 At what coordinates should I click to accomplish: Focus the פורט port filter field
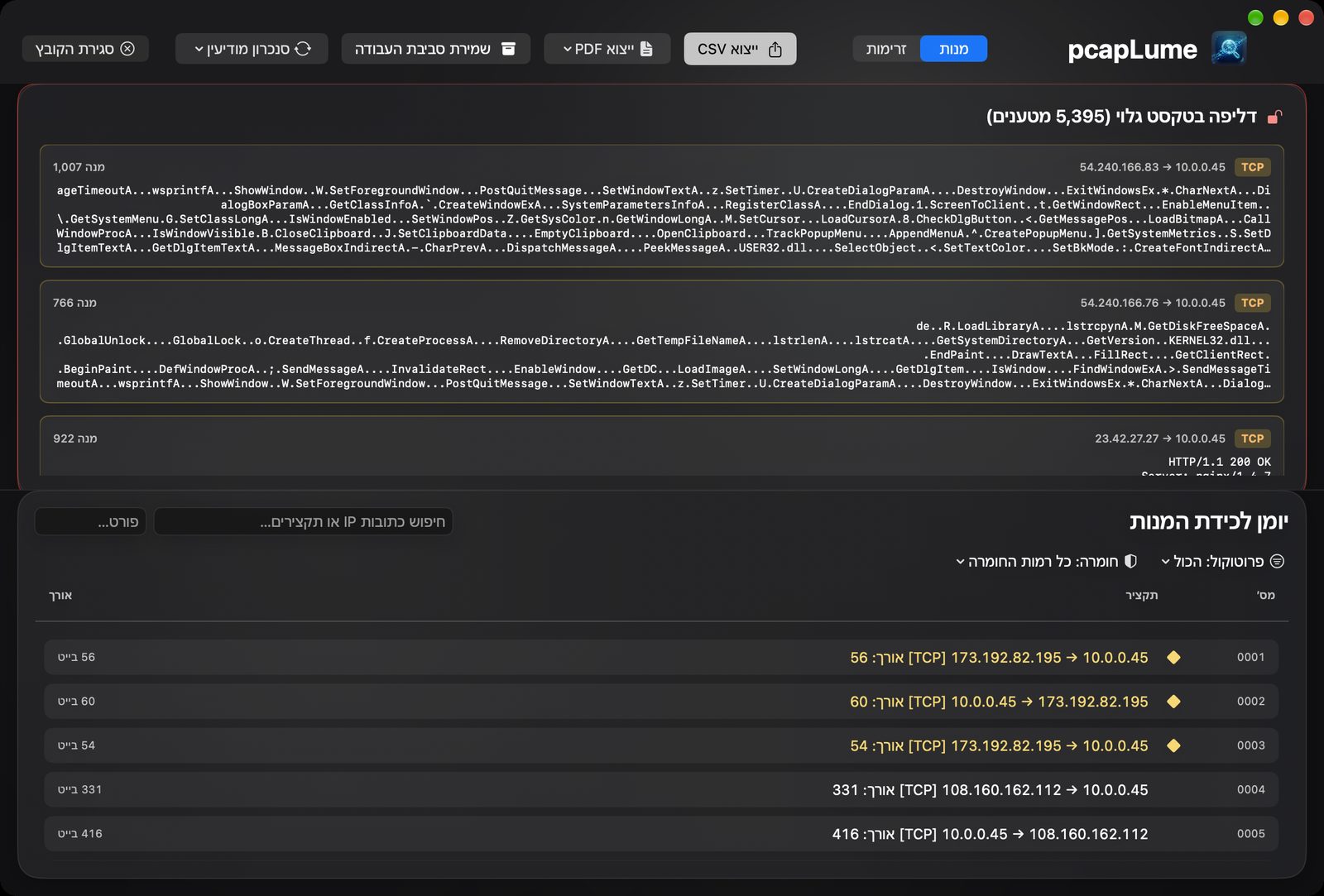[x=90, y=521]
